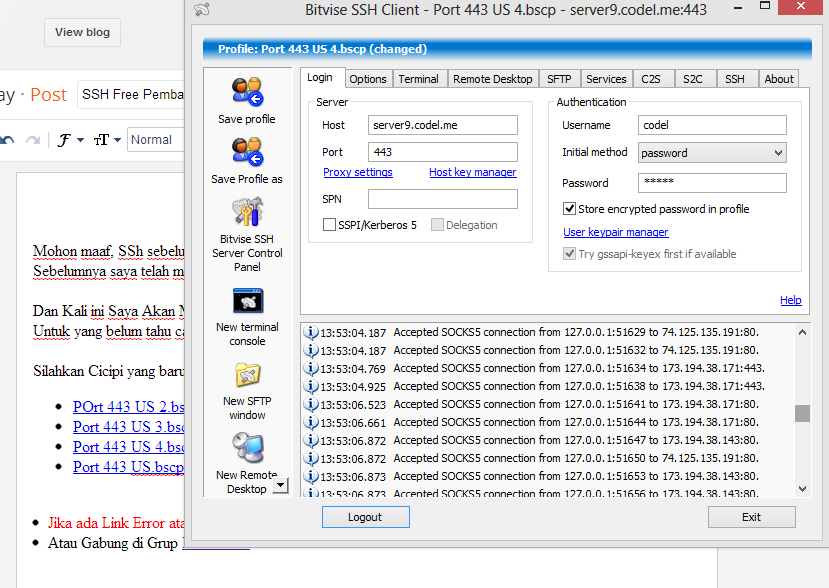Click the Post breadcrumb in blog editor
Image resolution: width=829 pixels, height=588 pixels.
point(48,95)
